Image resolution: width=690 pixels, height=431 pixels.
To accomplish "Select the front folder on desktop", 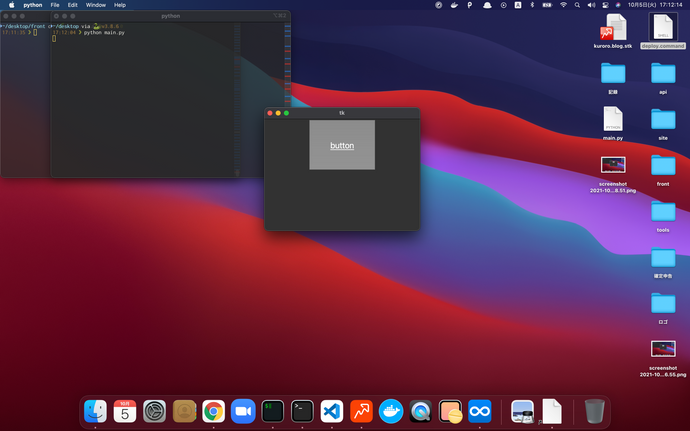I will tap(663, 169).
